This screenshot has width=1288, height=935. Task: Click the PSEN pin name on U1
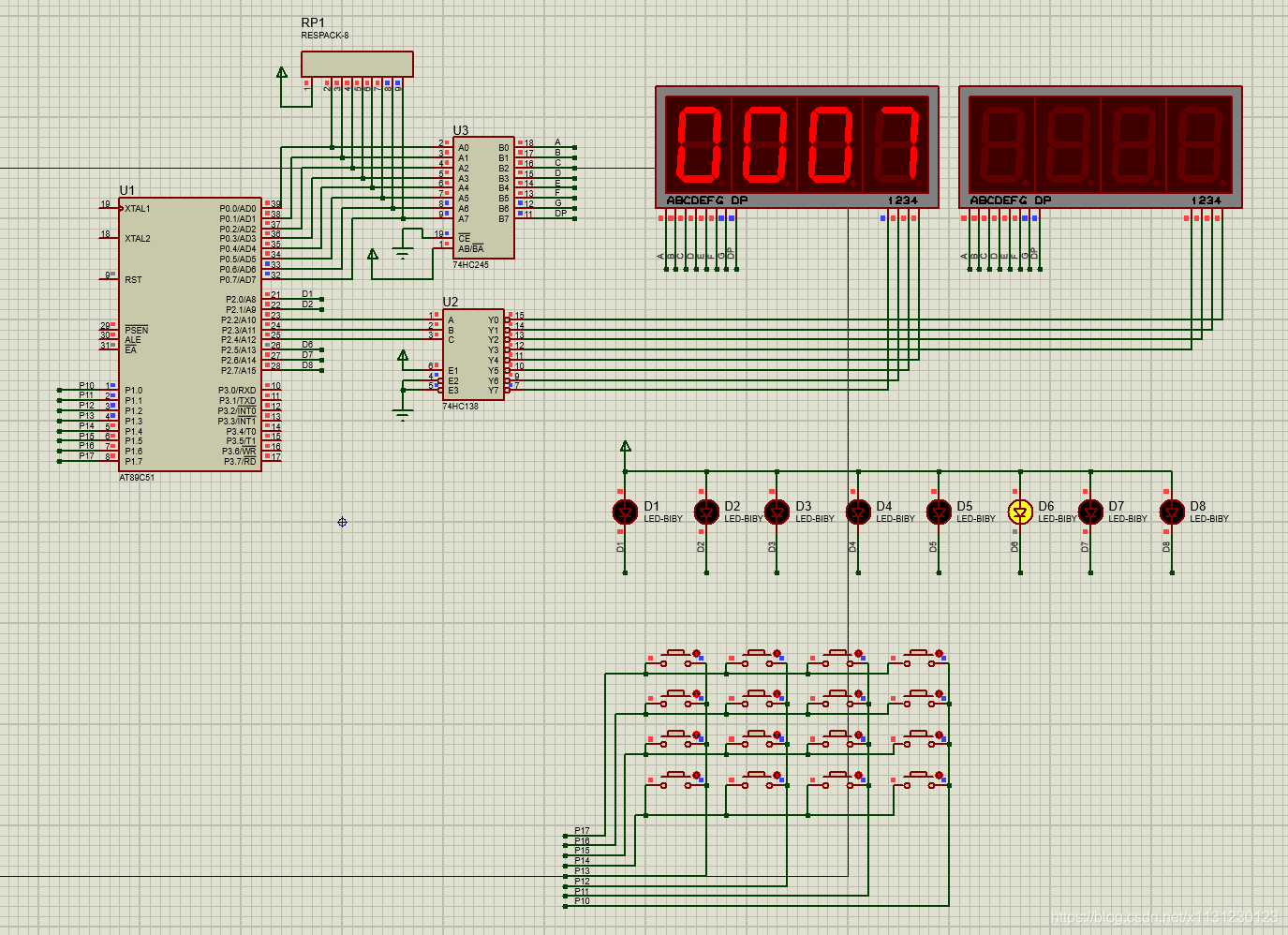[137, 330]
